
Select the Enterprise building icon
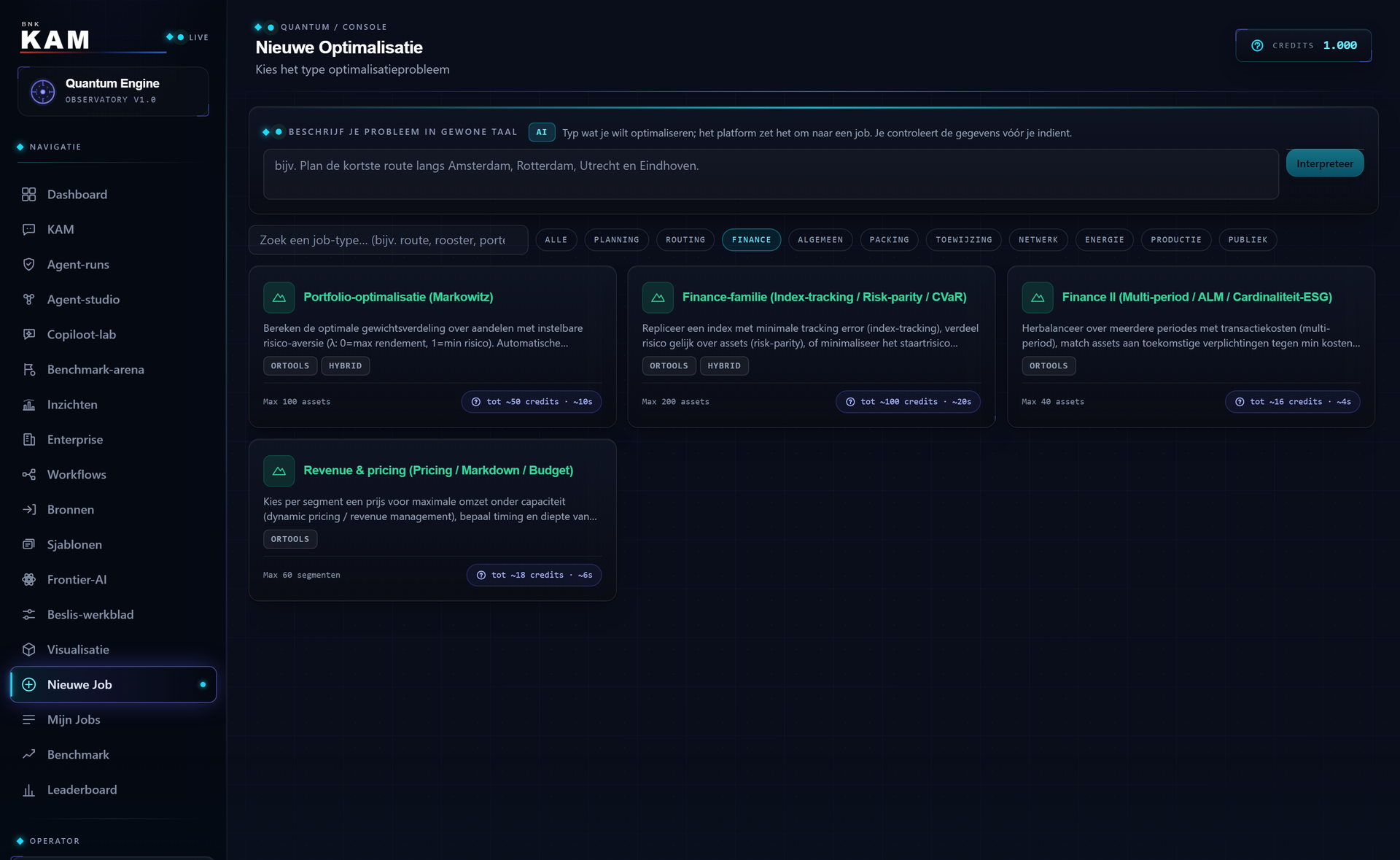[x=28, y=439]
